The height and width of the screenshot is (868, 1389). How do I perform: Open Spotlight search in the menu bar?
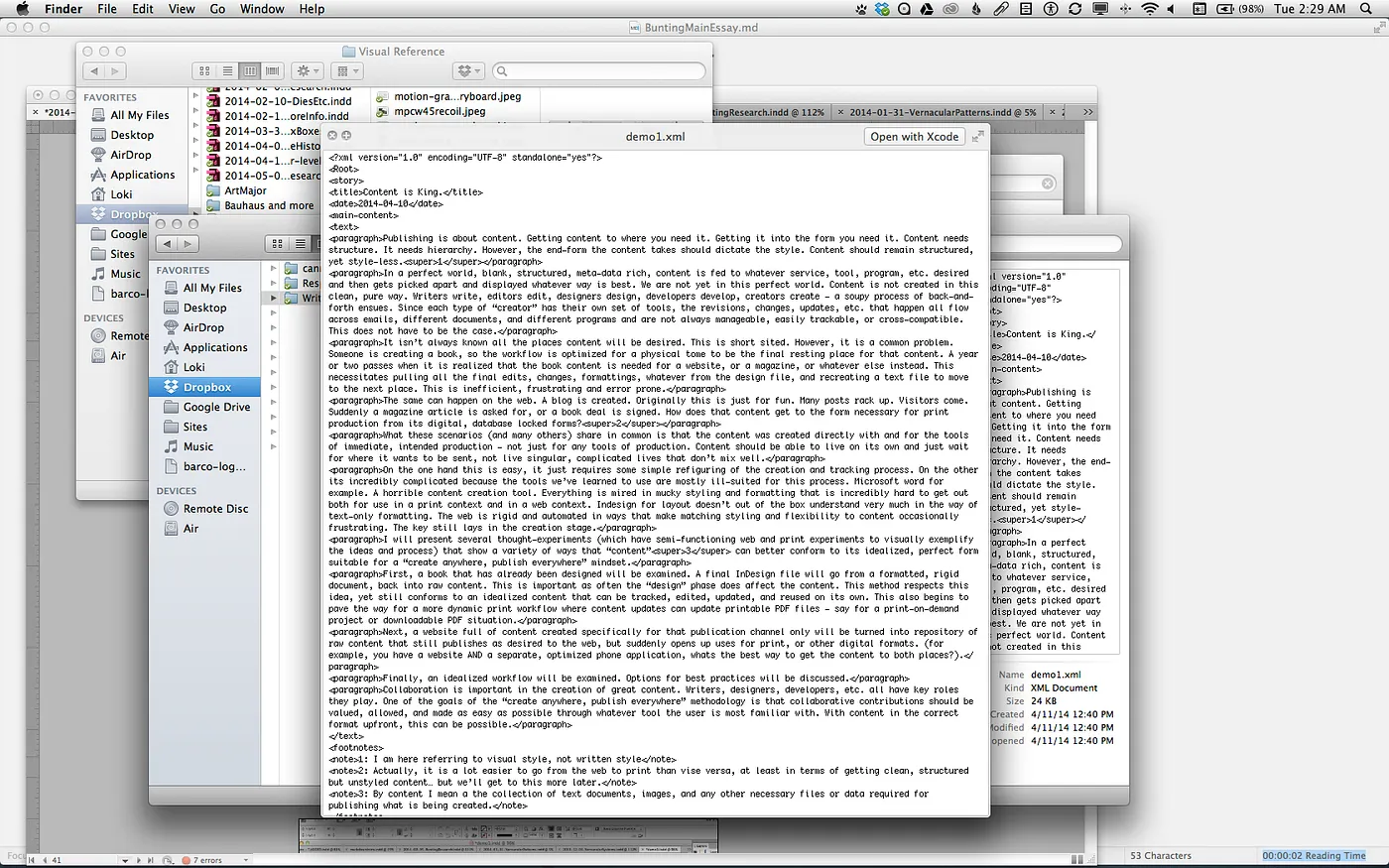click(x=1364, y=9)
